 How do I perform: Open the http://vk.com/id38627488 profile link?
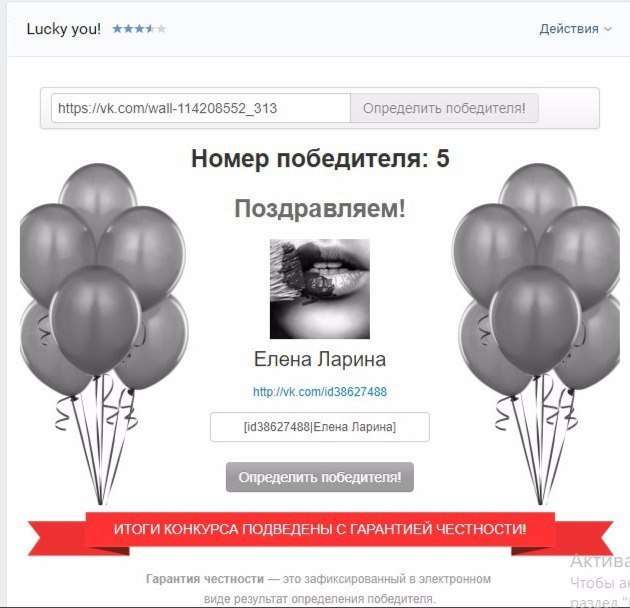320,392
